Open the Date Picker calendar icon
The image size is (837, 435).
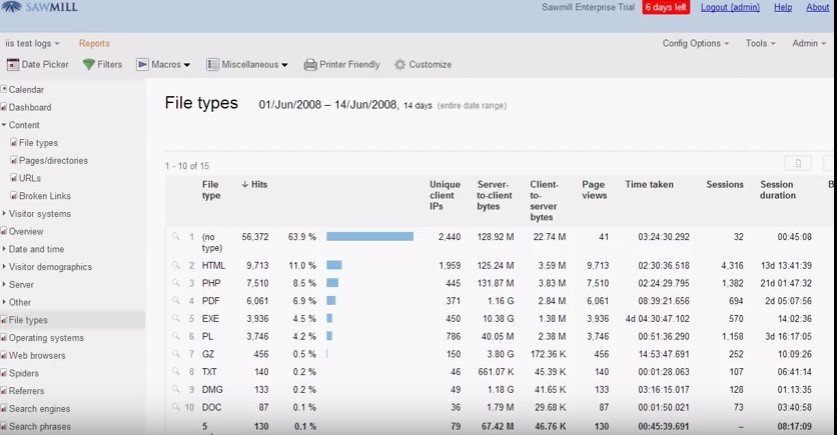tap(13, 65)
